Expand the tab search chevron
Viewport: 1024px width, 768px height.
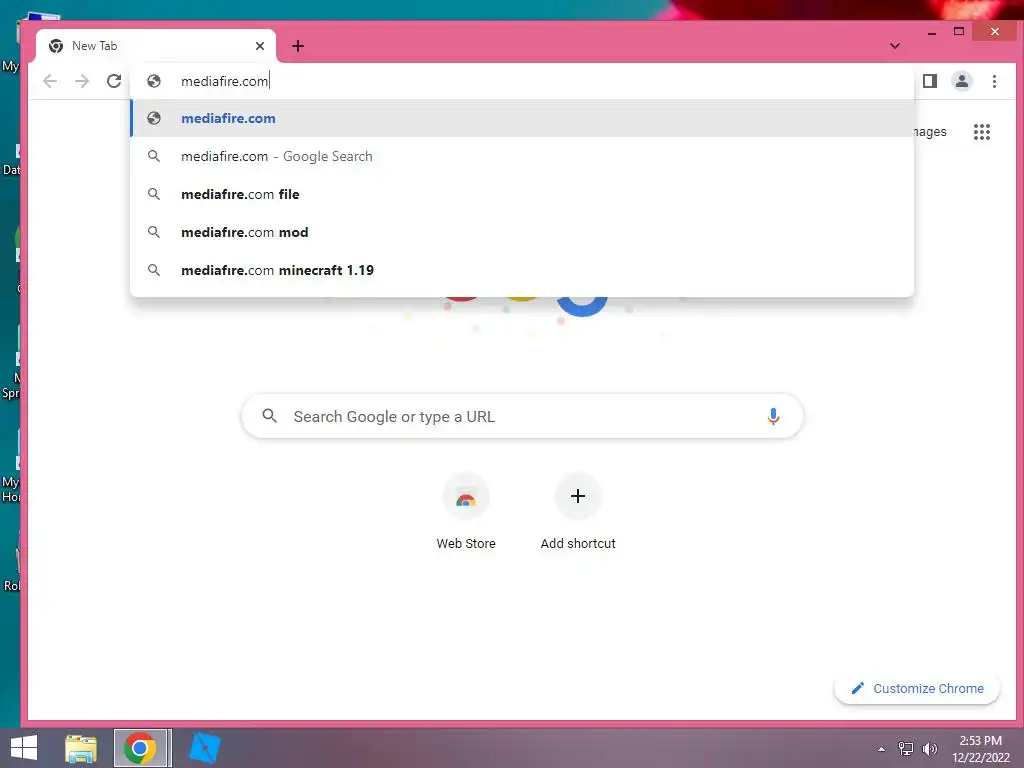point(895,46)
